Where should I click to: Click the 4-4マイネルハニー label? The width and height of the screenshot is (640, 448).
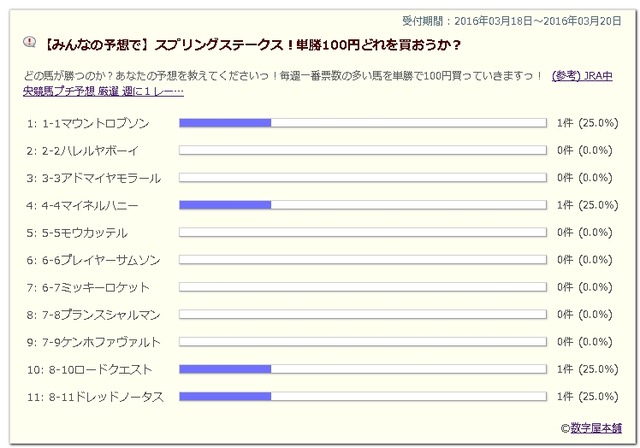[x=90, y=205]
